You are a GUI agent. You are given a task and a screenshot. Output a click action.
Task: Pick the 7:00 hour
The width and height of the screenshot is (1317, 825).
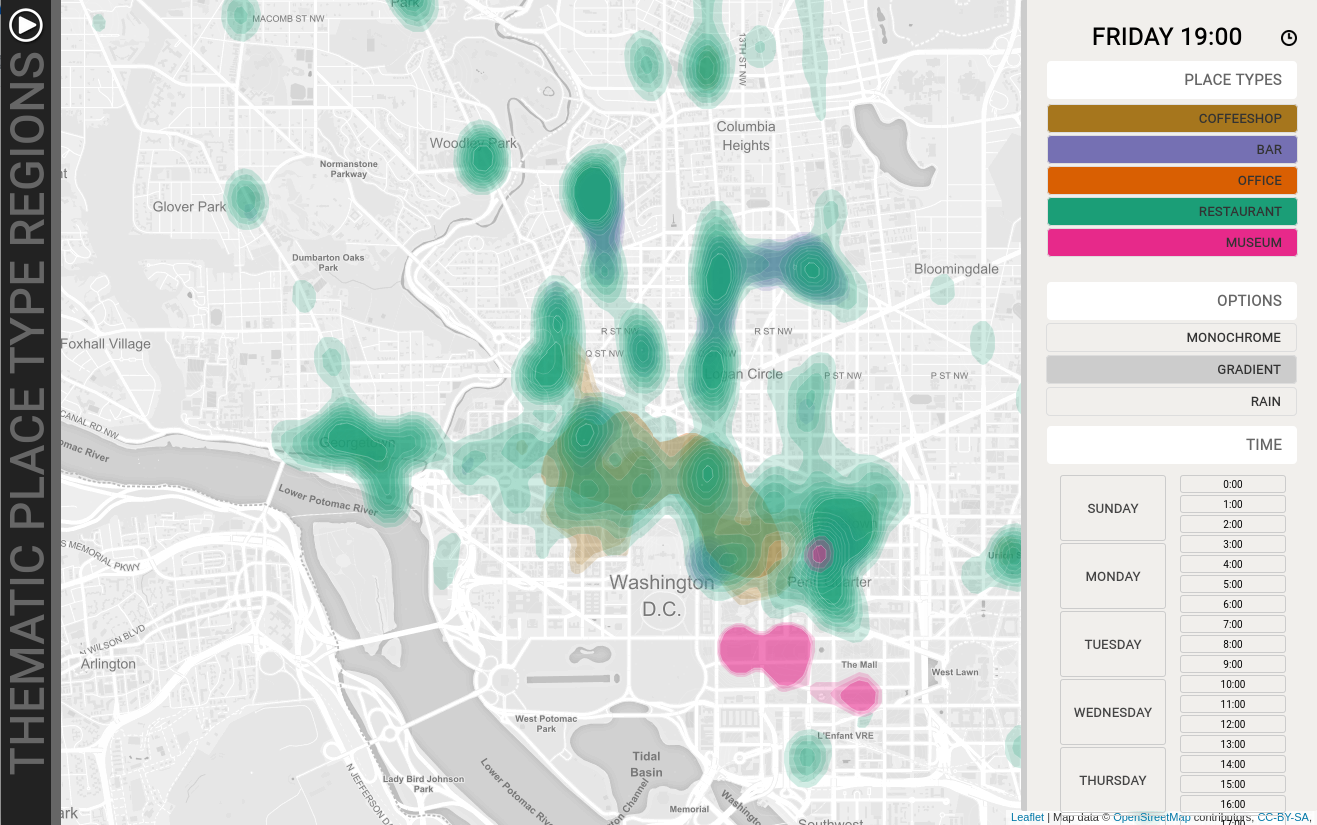point(1233,624)
